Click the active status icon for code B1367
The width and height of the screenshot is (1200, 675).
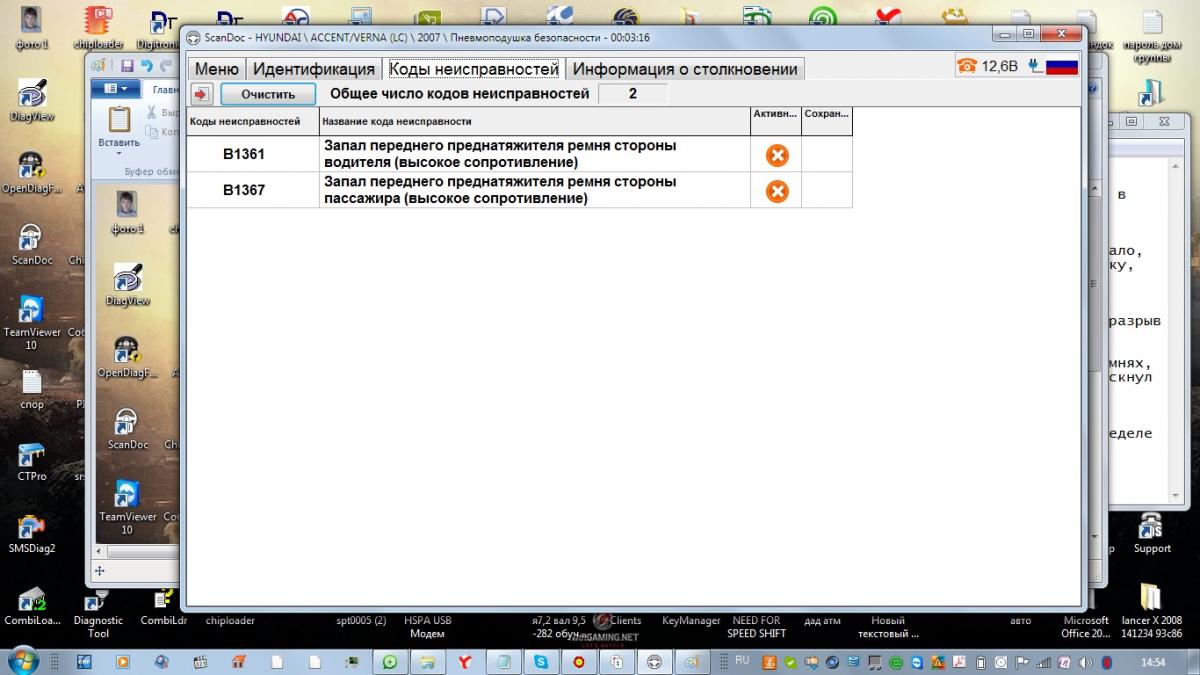777,191
